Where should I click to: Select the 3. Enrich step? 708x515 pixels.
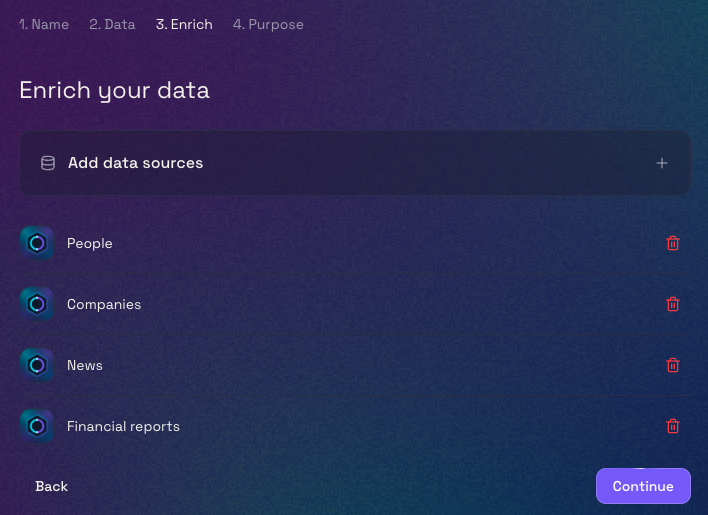(x=184, y=24)
